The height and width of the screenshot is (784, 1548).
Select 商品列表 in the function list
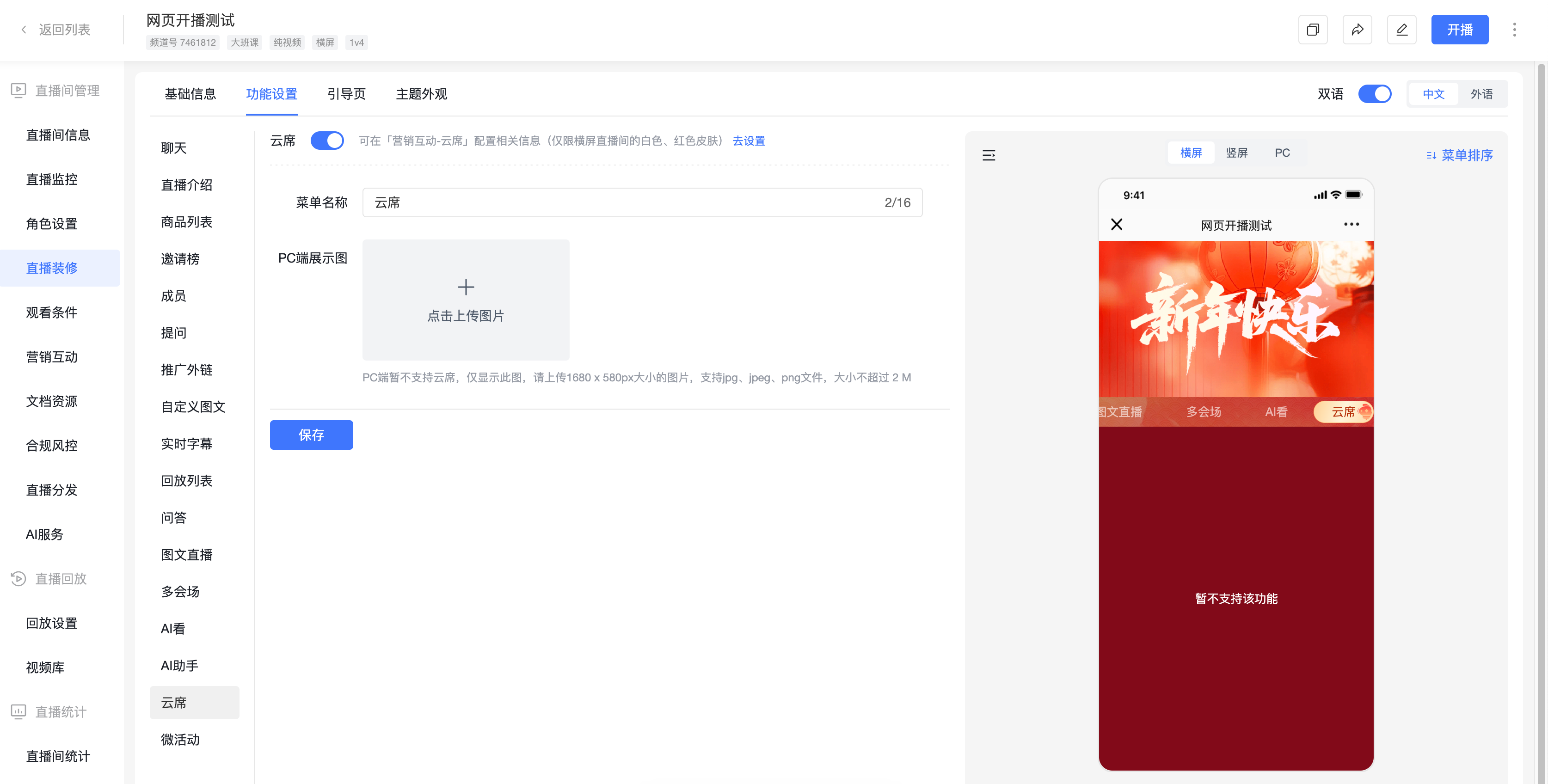click(x=186, y=222)
